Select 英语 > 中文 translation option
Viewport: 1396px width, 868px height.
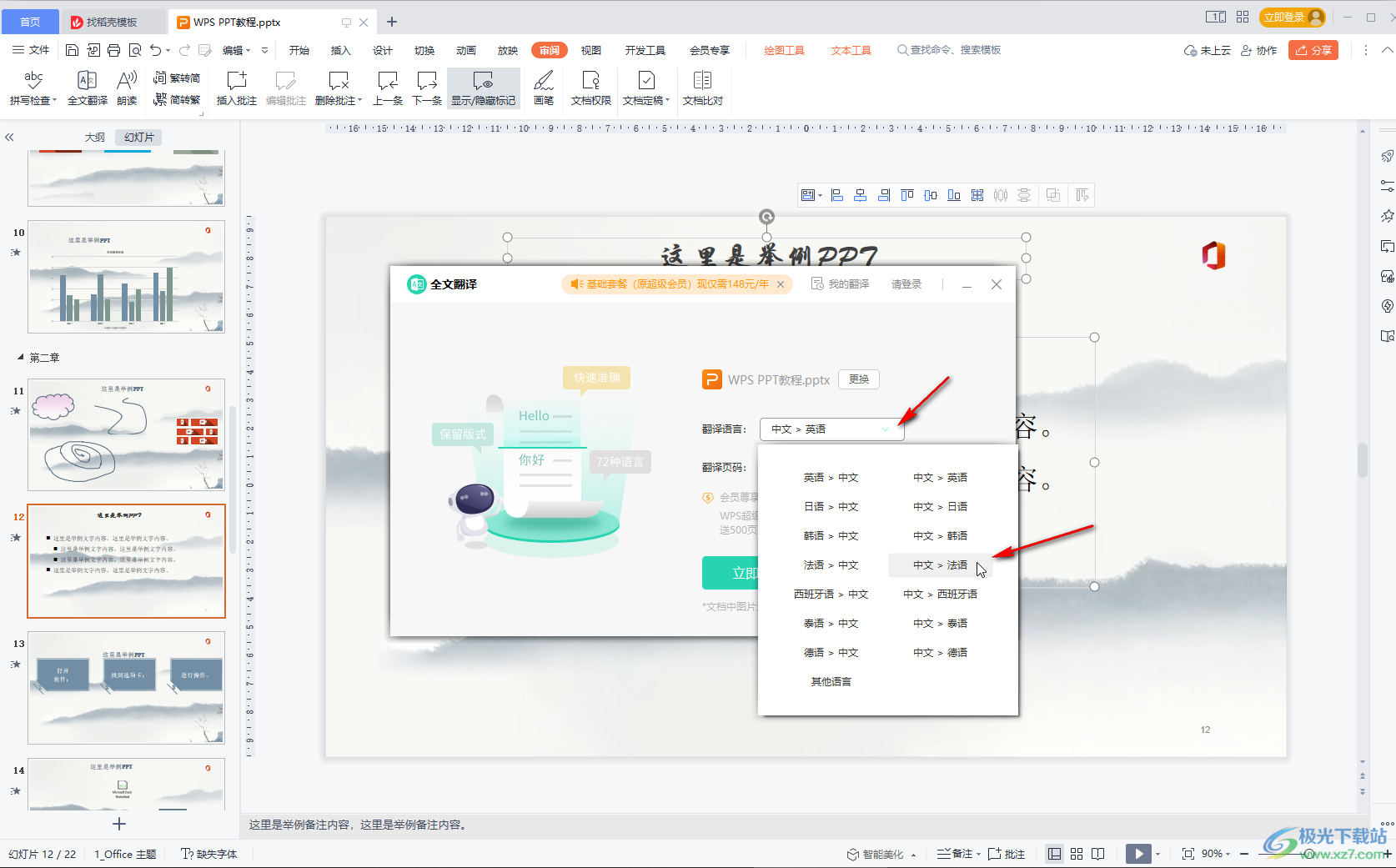(831, 478)
